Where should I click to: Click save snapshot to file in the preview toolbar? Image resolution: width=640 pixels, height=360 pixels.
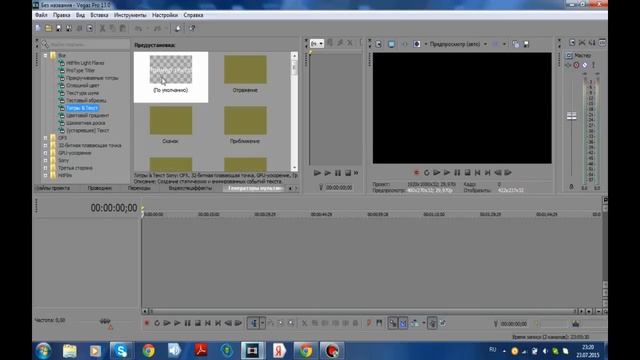coord(526,44)
